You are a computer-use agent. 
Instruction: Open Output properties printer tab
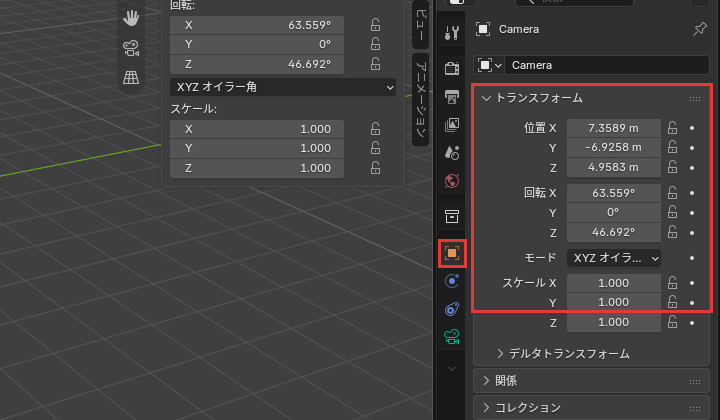pyautogui.click(x=452, y=97)
